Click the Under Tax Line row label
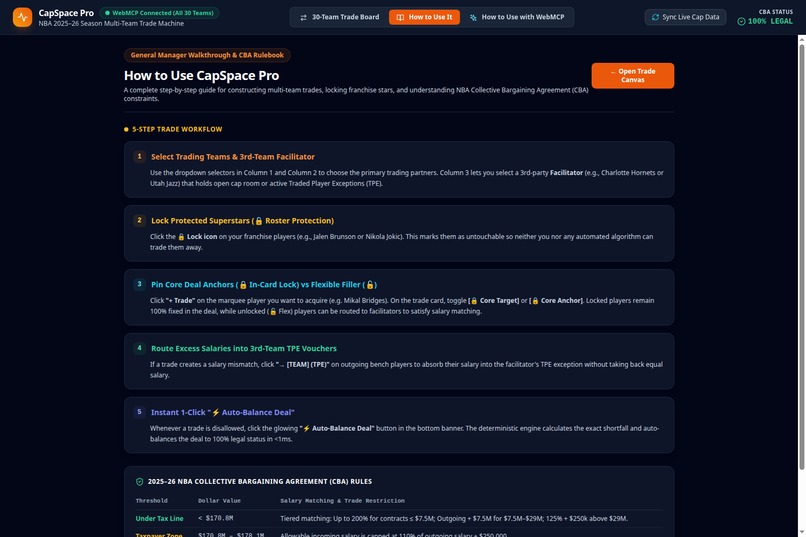 click(x=159, y=519)
